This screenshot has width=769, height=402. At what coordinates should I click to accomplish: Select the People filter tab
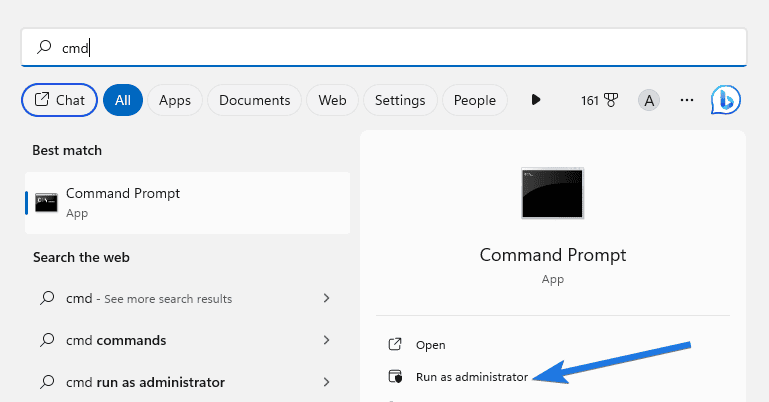(x=475, y=100)
